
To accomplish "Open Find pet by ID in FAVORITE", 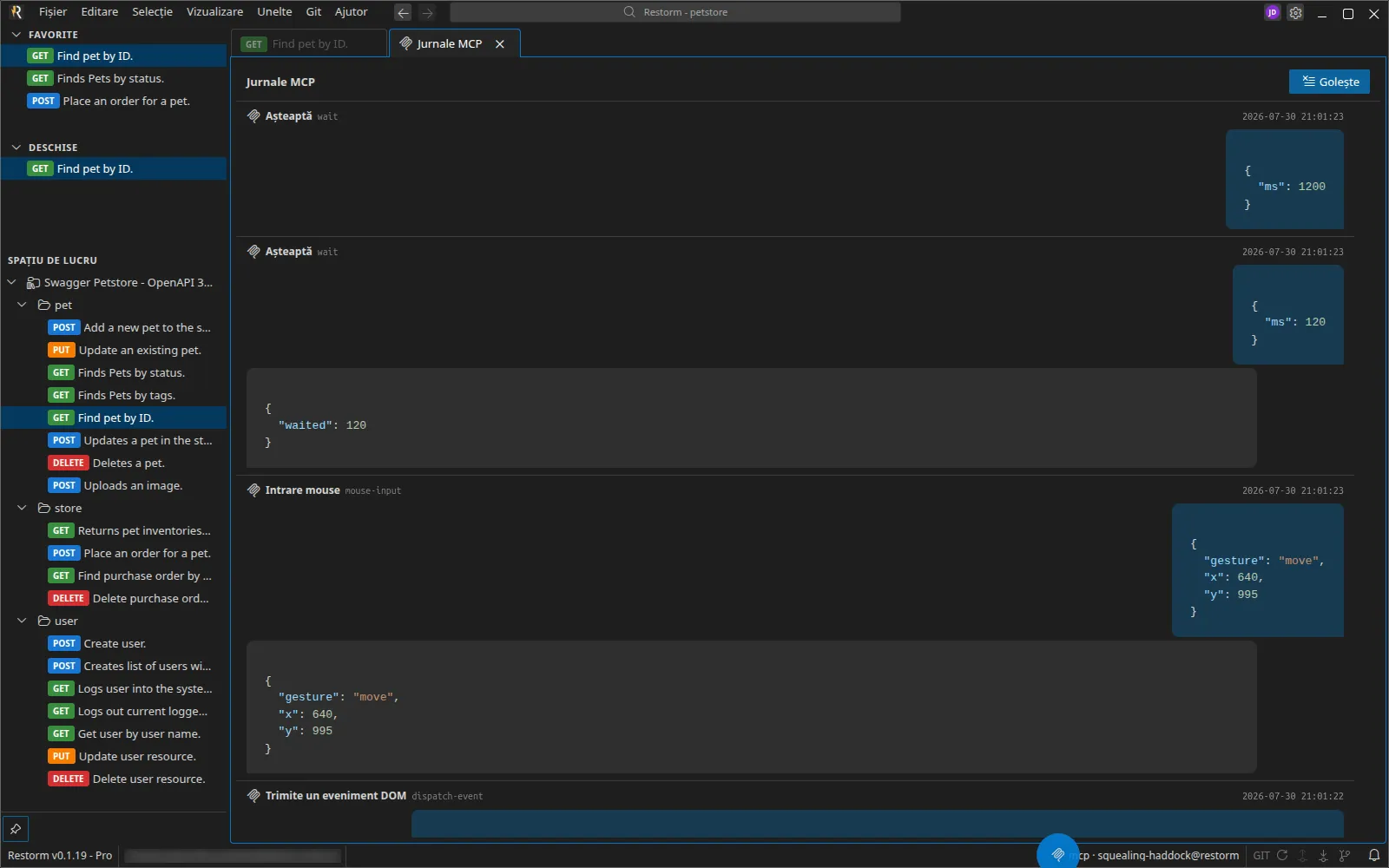I will tap(114, 56).
